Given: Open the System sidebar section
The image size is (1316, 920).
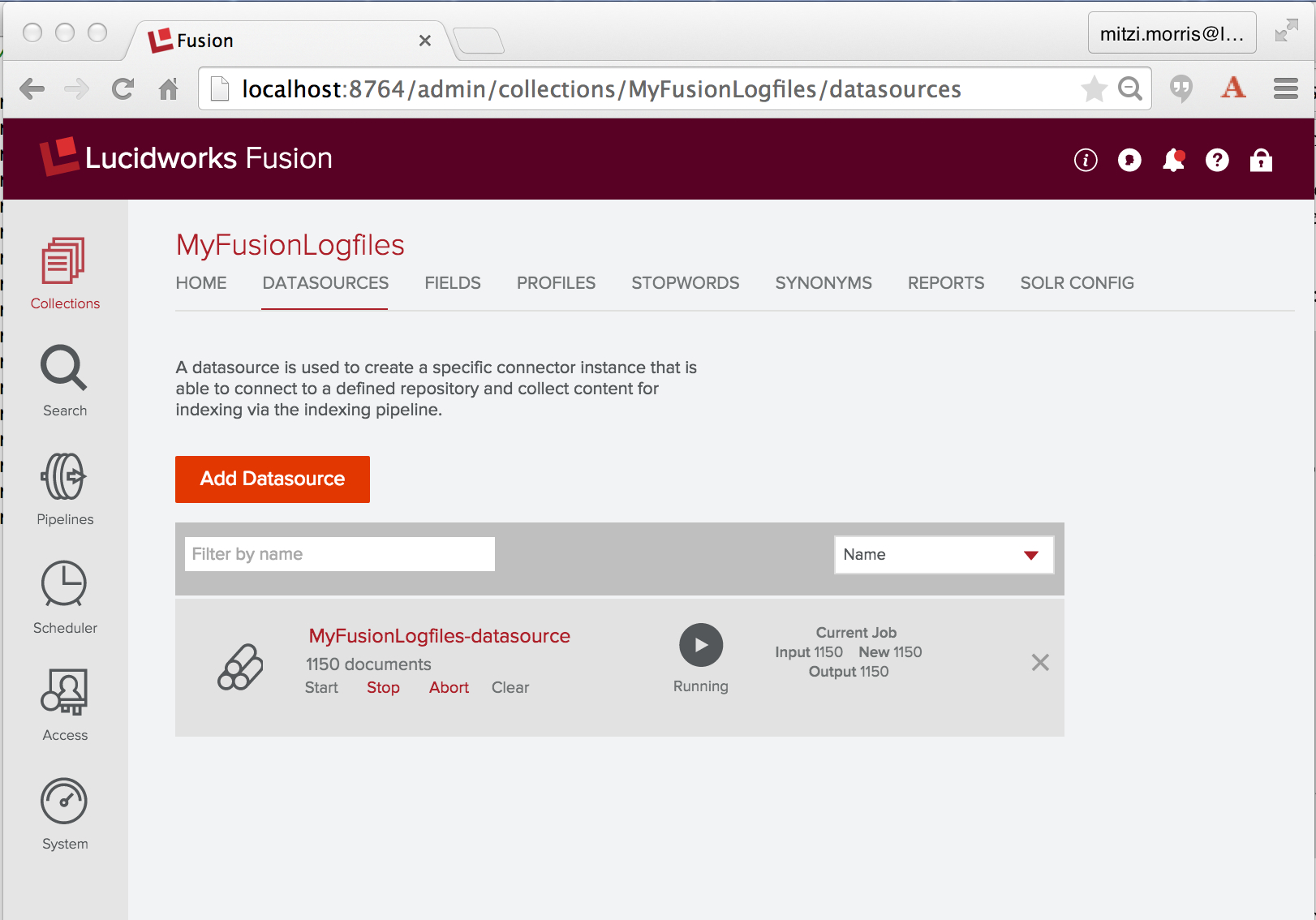Looking at the screenshot, I should [x=64, y=814].
